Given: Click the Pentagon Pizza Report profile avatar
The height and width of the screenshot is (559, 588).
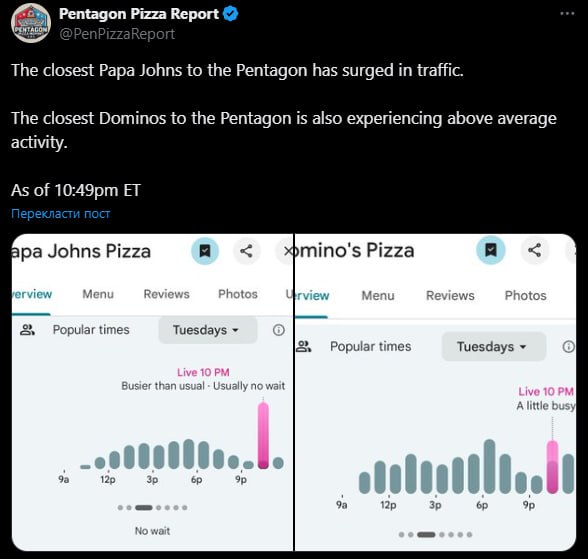Looking at the screenshot, I should (31, 23).
